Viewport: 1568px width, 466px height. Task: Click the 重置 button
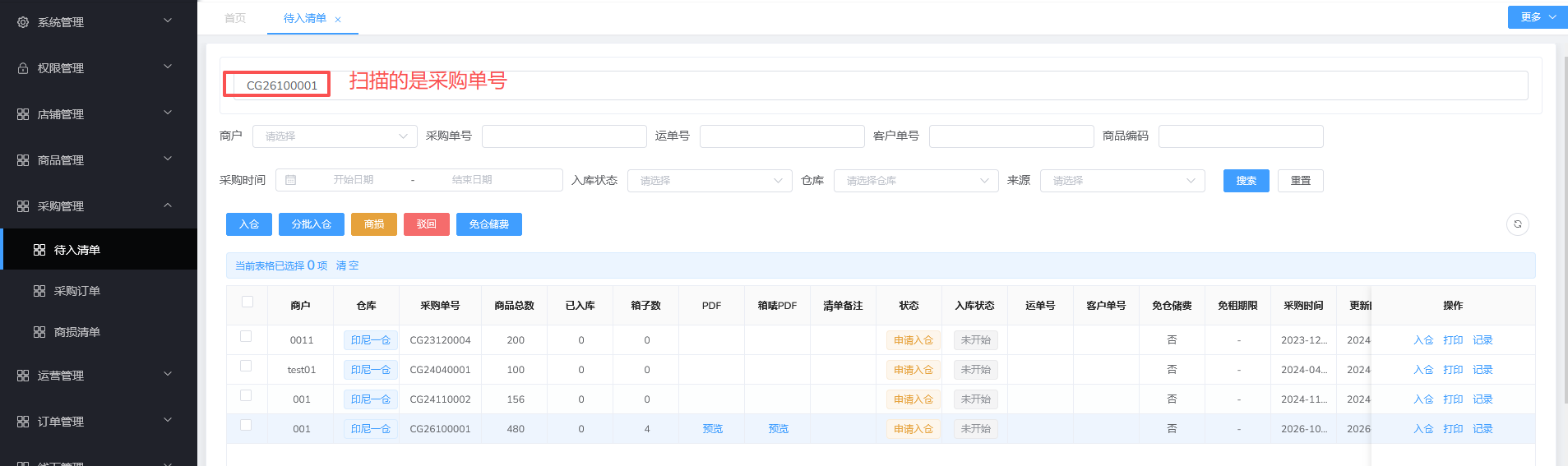coord(1301,181)
